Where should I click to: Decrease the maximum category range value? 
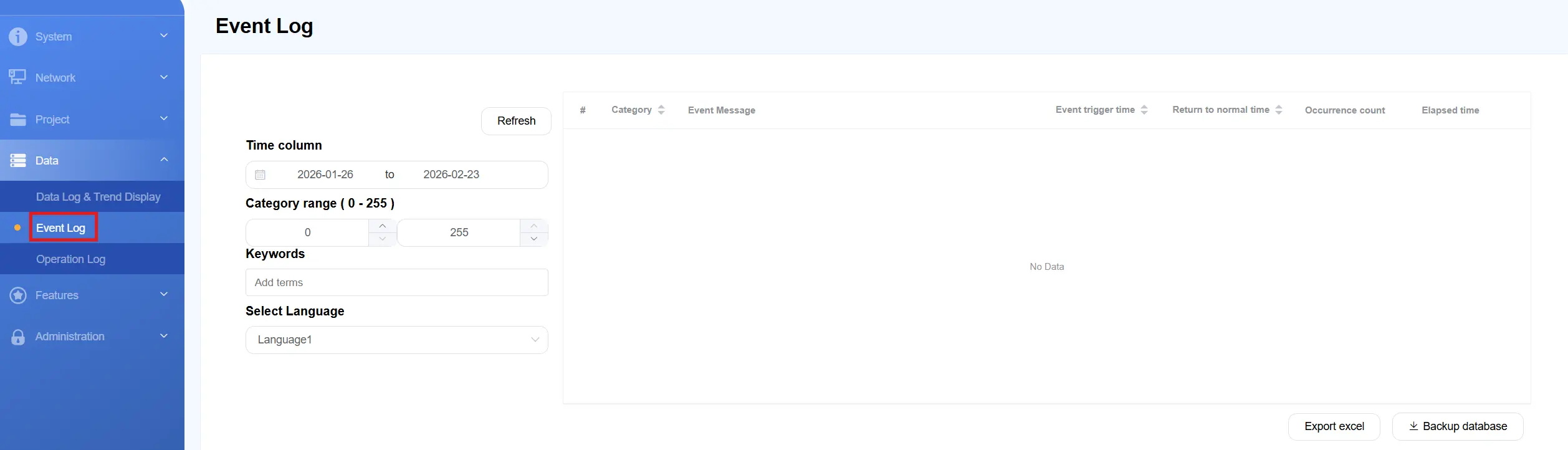534,239
